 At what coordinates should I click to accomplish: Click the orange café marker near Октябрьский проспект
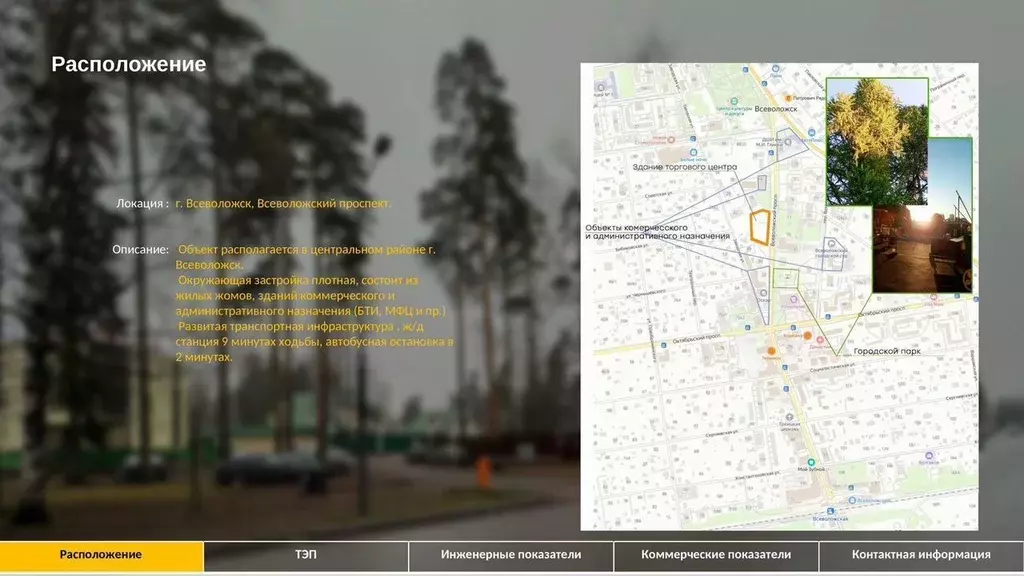808,336
